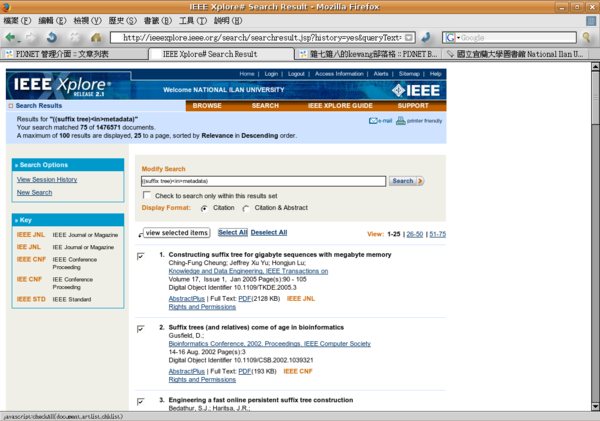
Task: Click the Google search input box
Action: coord(518,38)
